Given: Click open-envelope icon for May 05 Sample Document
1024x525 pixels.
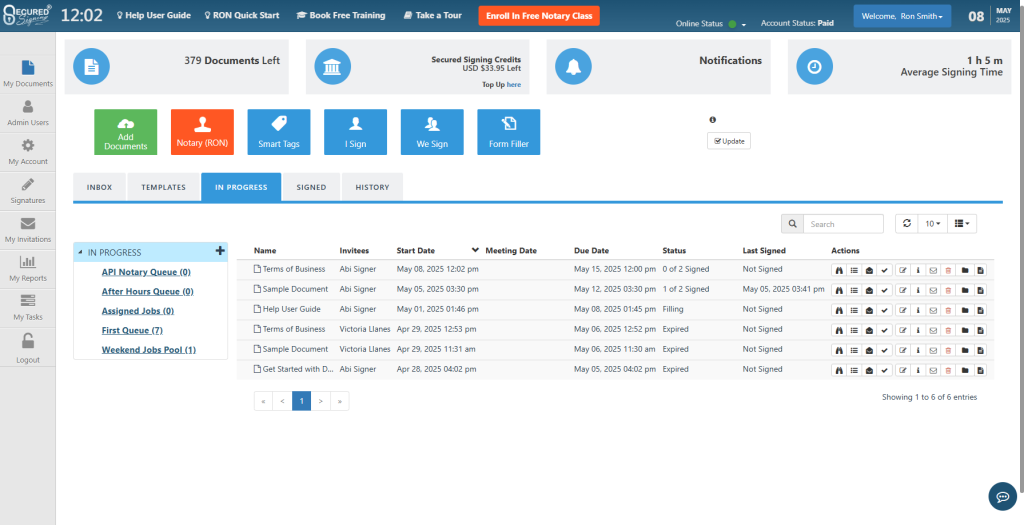Looking at the screenshot, I should [x=869, y=289].
